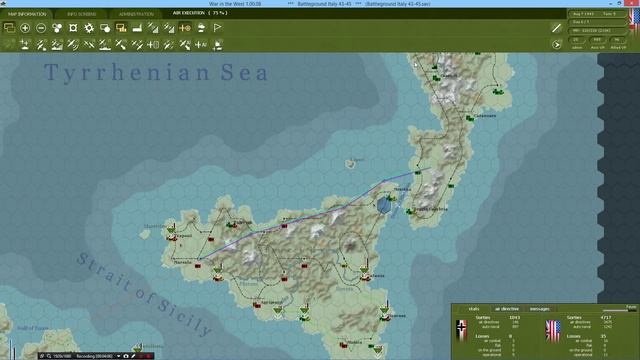The image size is (640, 360).
Task: Click the date and turn display
Action: (598, 14)
